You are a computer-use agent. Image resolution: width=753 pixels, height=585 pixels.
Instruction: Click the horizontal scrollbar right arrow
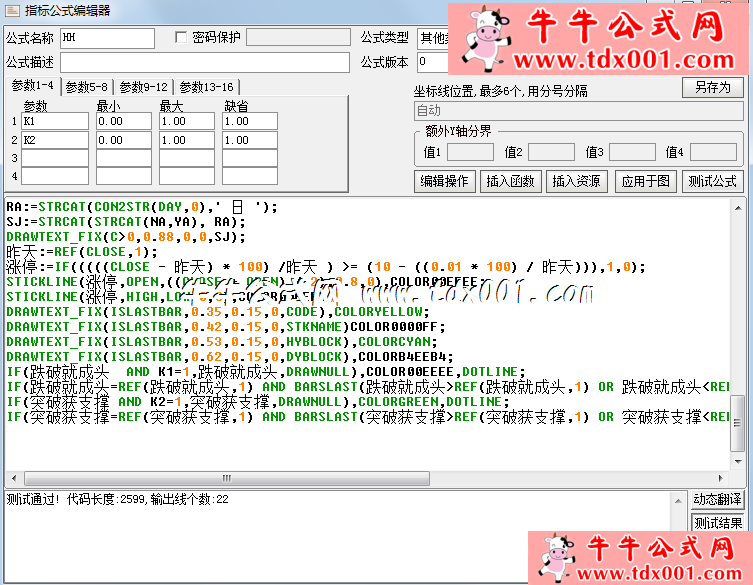click(x=720, y=478)
